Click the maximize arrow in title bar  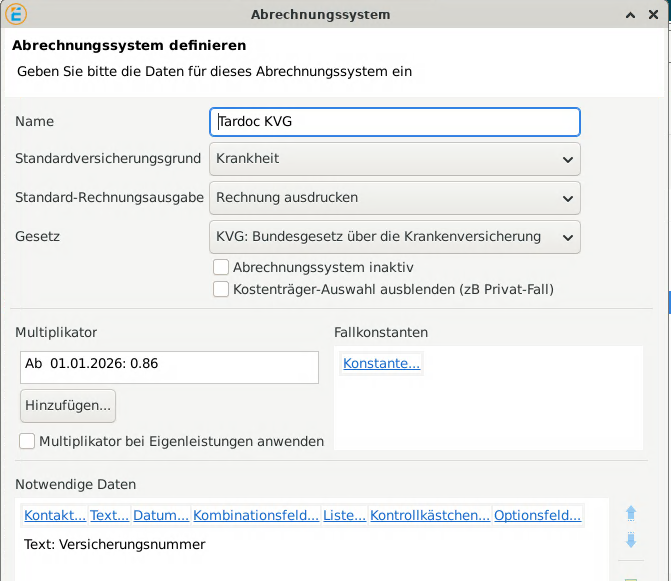coord(630,15)
